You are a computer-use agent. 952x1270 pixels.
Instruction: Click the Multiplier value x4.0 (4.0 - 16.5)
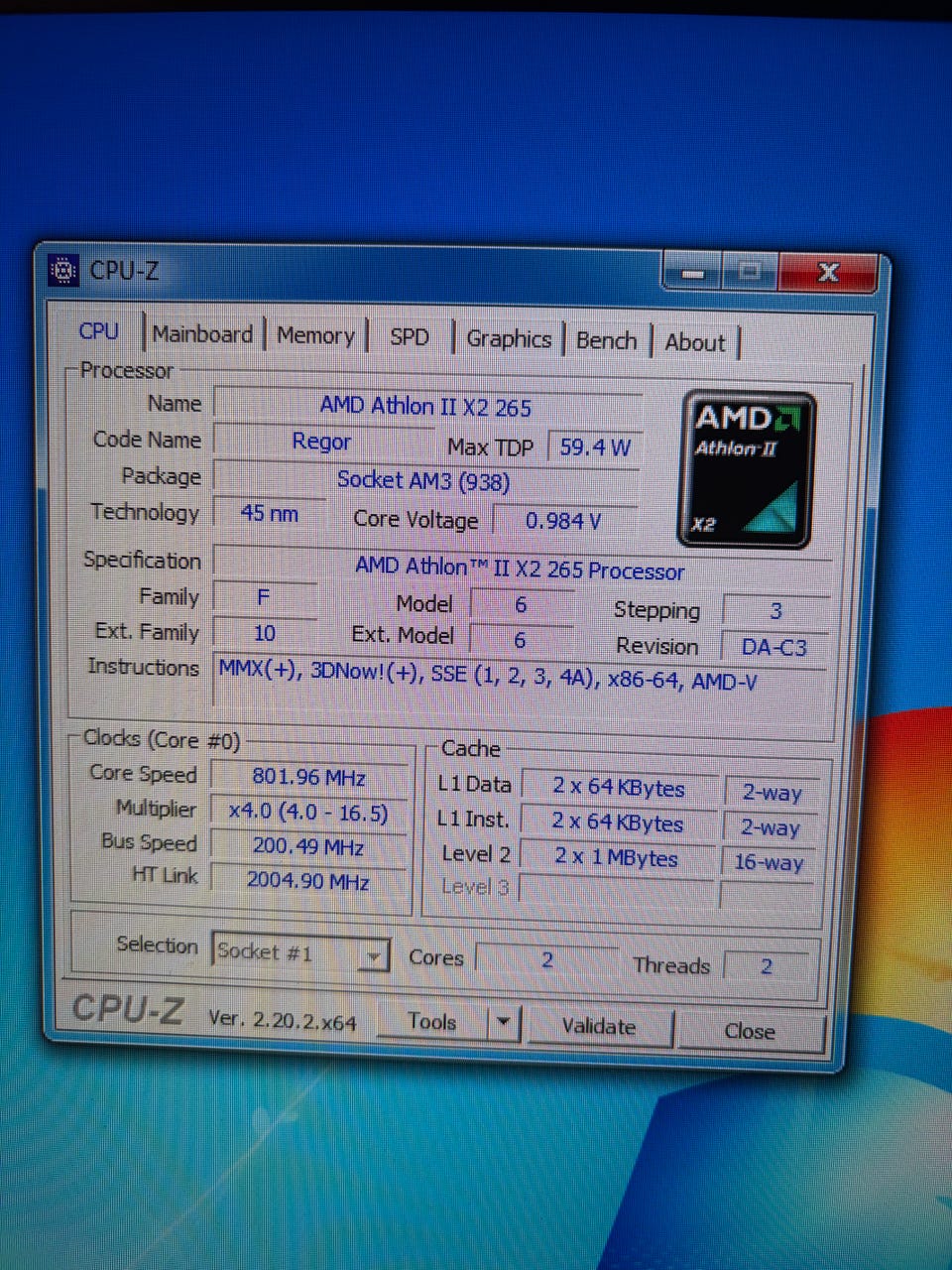pos(308,812)
